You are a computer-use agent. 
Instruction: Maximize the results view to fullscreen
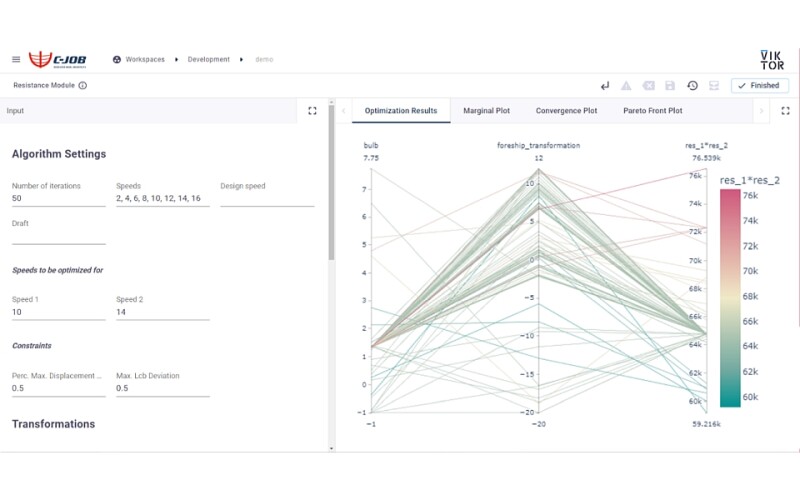(x=785, y=111)
